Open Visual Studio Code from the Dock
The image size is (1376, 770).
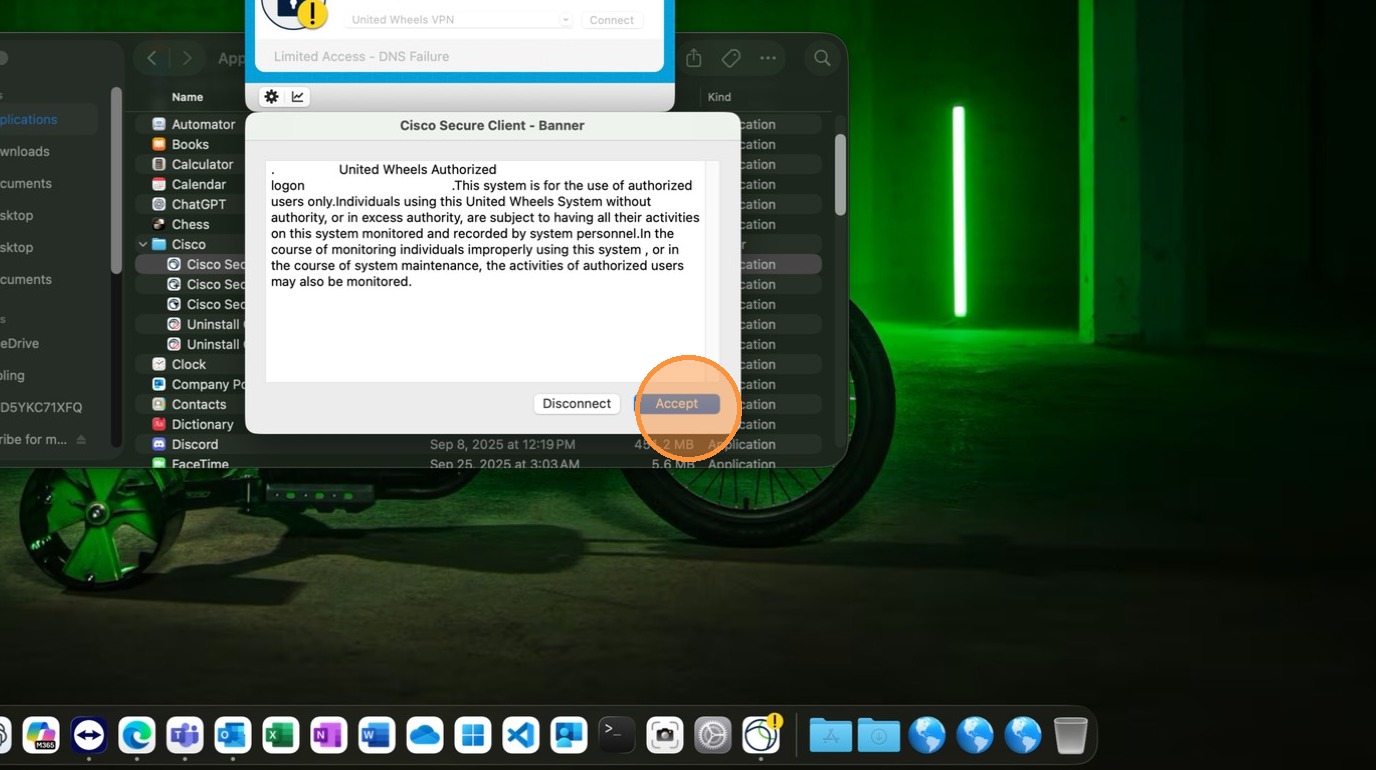pos(521,736)
